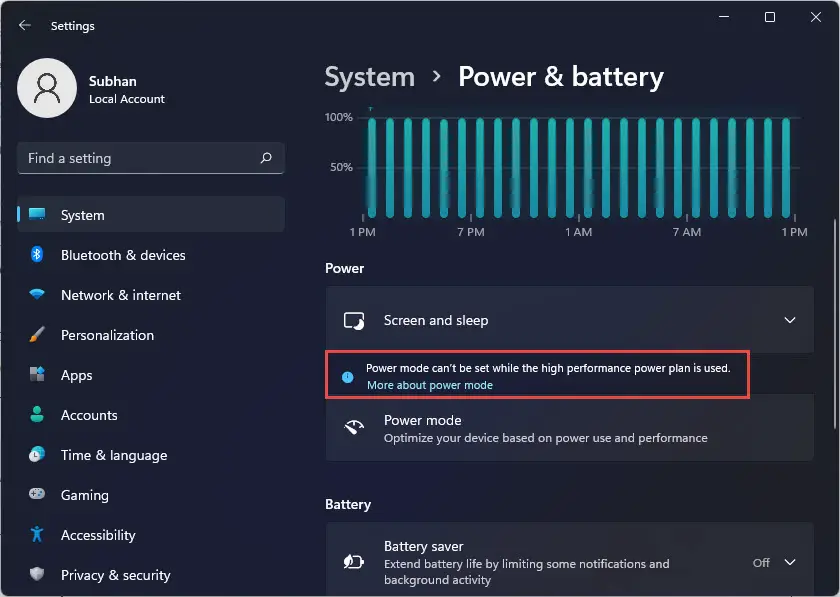Click the Privacy & security shield icon
Viewport: 840px width, 597px height.
click(x=37, y=574)
